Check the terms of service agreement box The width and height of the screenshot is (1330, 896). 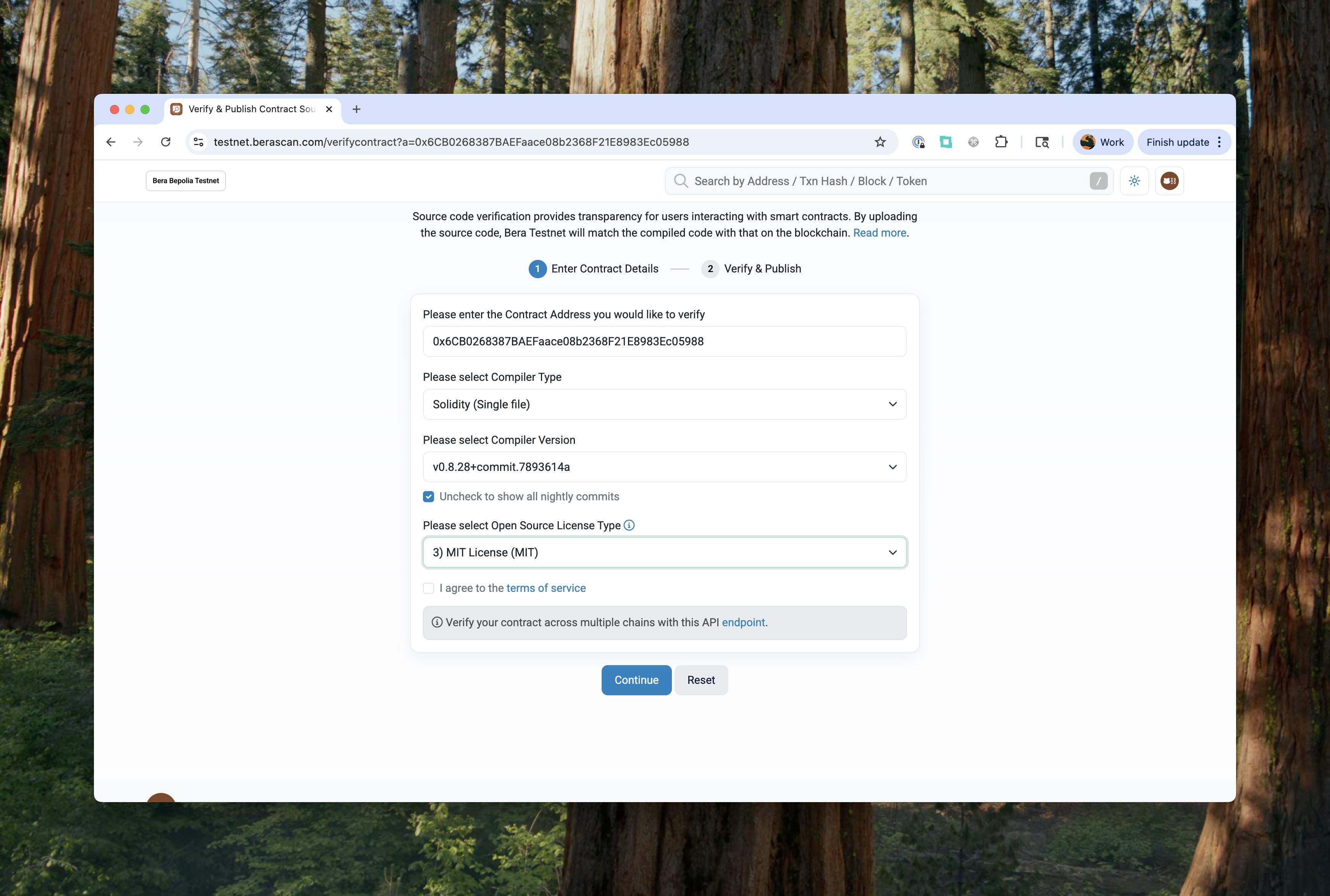pyautogui.click(x=428, y=588)
